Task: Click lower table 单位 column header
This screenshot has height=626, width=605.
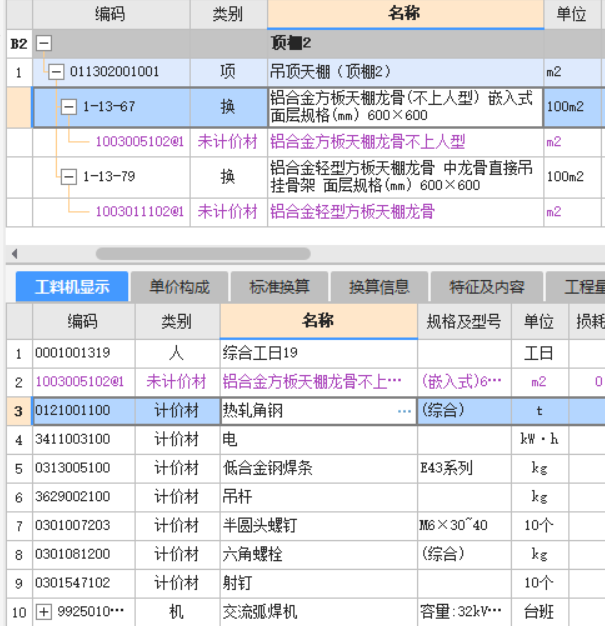Action: click(540, 321)
